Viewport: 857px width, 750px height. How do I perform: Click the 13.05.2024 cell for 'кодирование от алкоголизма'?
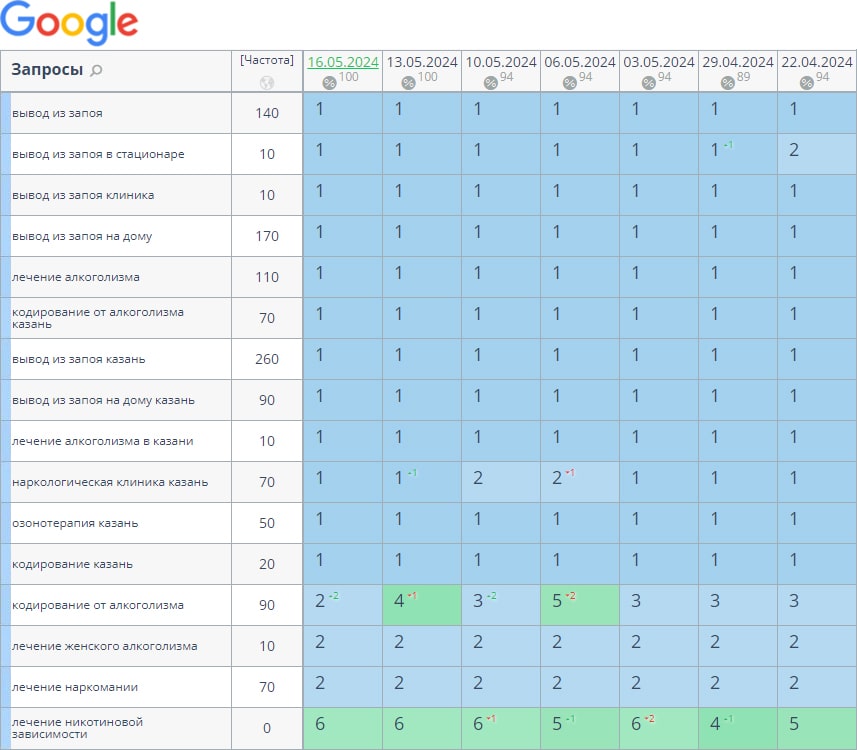(422, 605)
